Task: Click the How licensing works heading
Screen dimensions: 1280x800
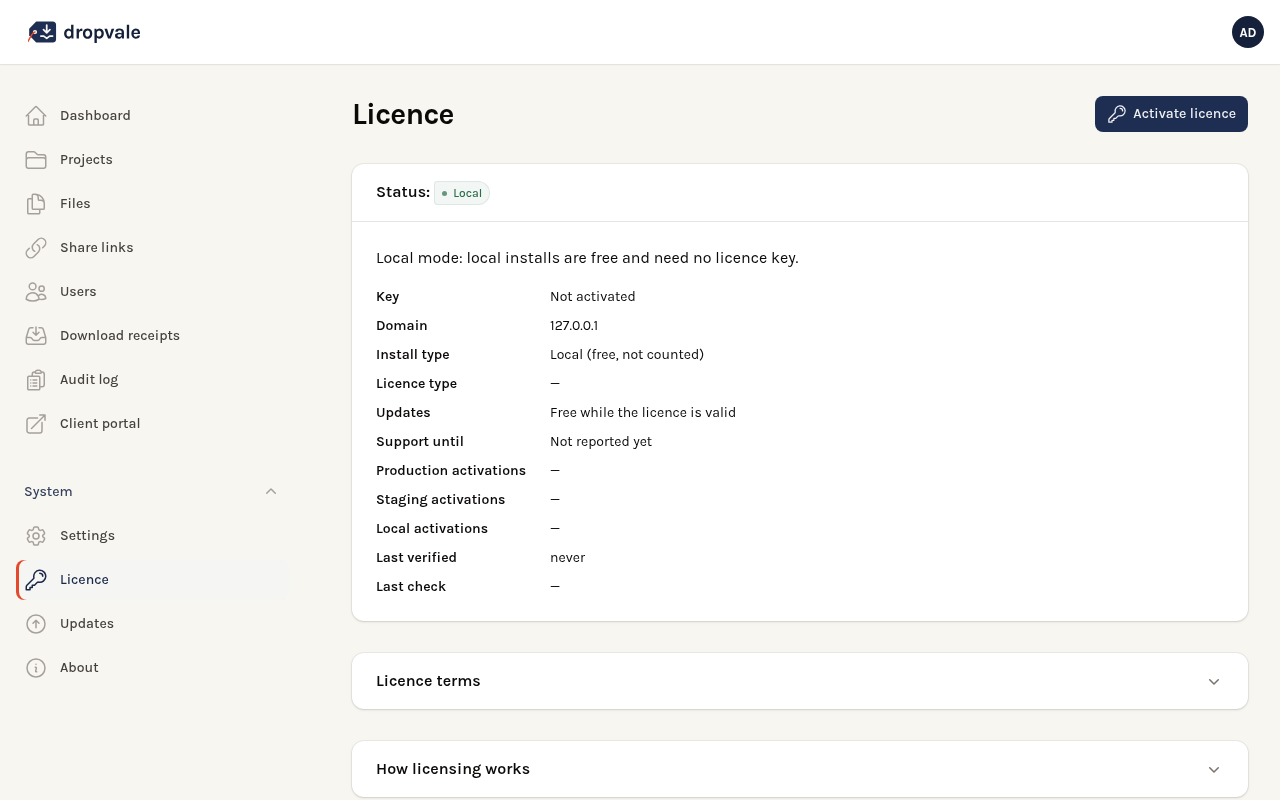Action: pos(453,769)
